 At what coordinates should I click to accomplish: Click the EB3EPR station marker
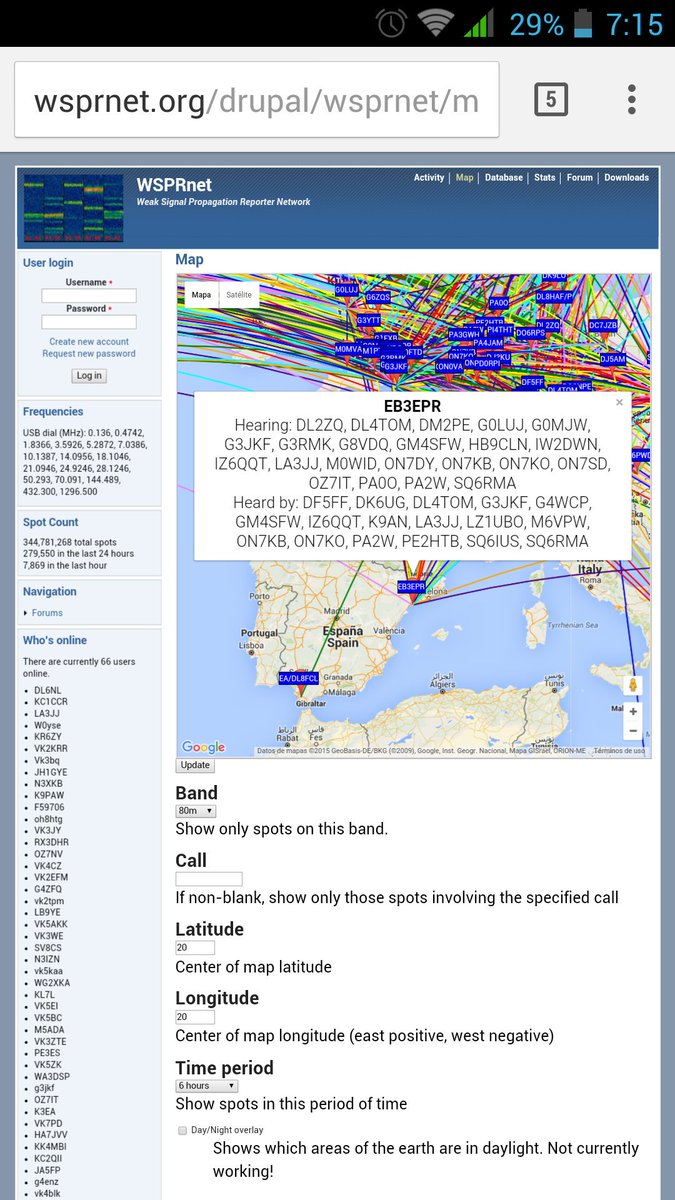click(x=412, y=586)
